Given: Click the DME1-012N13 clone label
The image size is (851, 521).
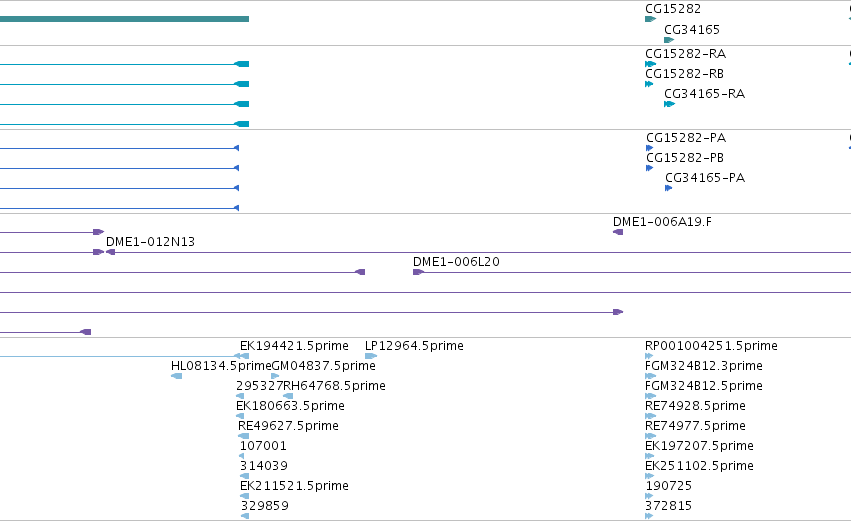Looking at the screenshot, I should [150, 242].
